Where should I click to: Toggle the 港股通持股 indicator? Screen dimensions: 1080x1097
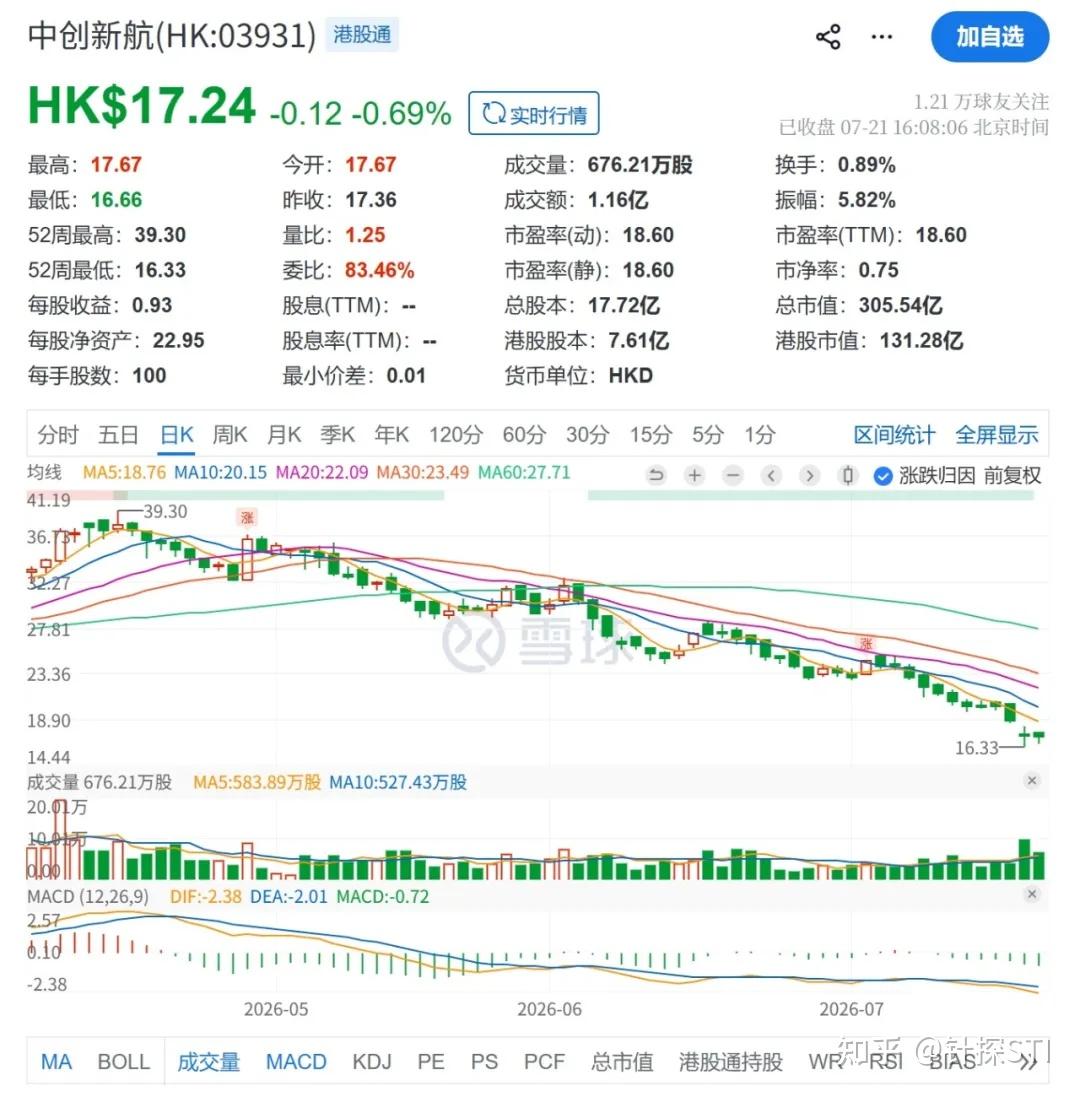(730, 1062)
